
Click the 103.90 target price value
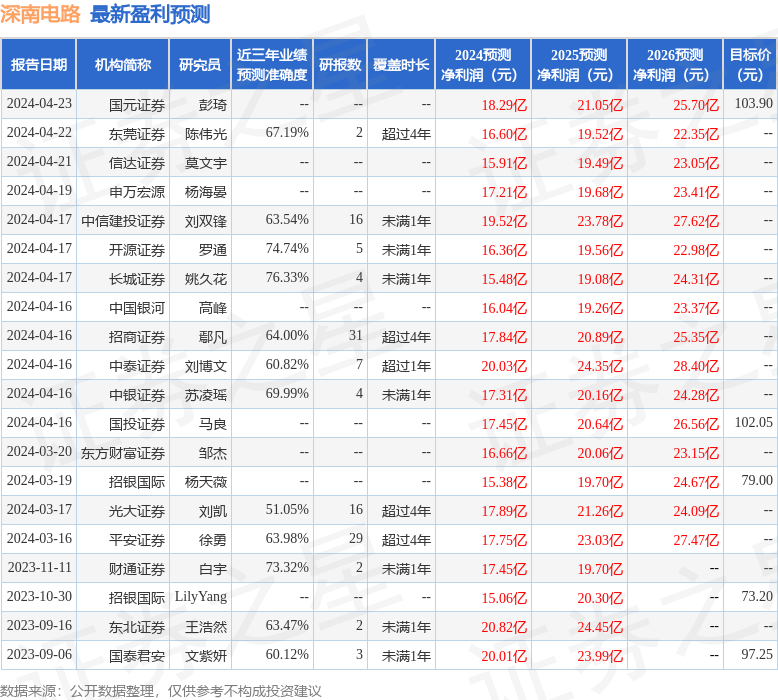[x=753, y=104]
